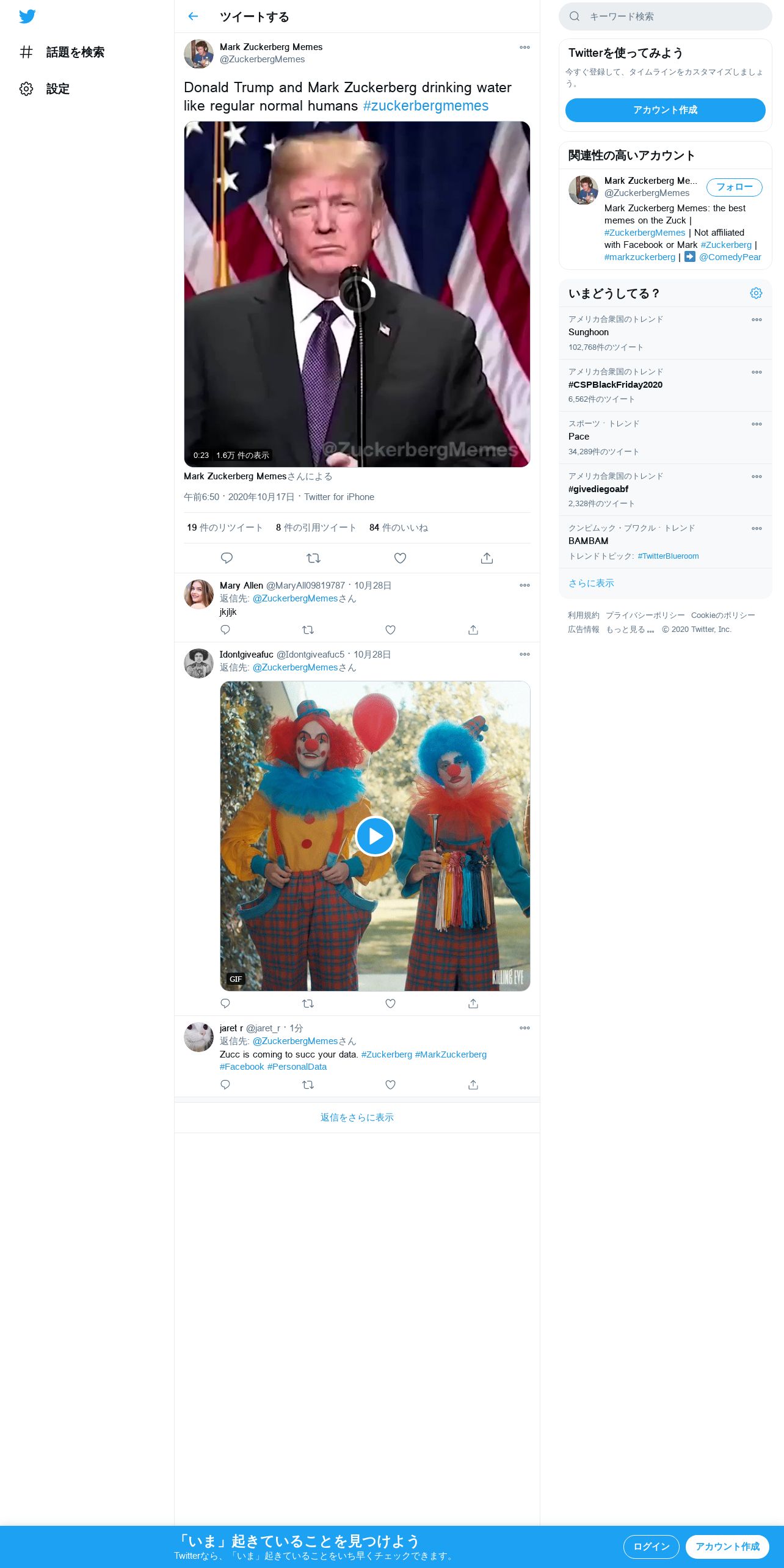Open more options on Idontgiveafuc reply

524,654
